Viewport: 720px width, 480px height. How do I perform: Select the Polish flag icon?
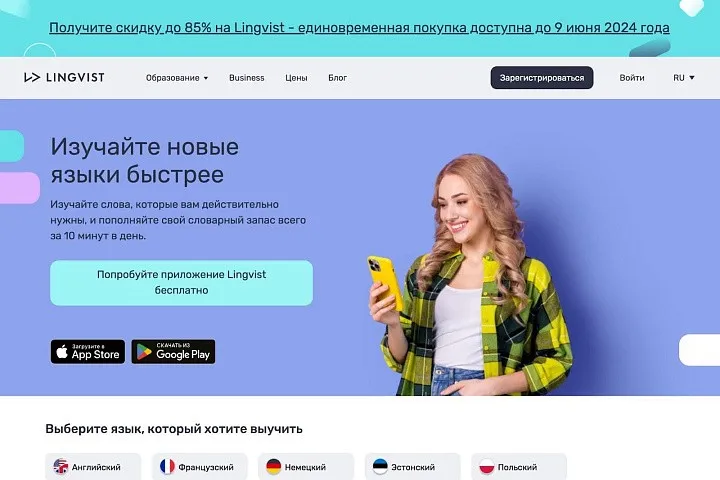tap(487, 467)
